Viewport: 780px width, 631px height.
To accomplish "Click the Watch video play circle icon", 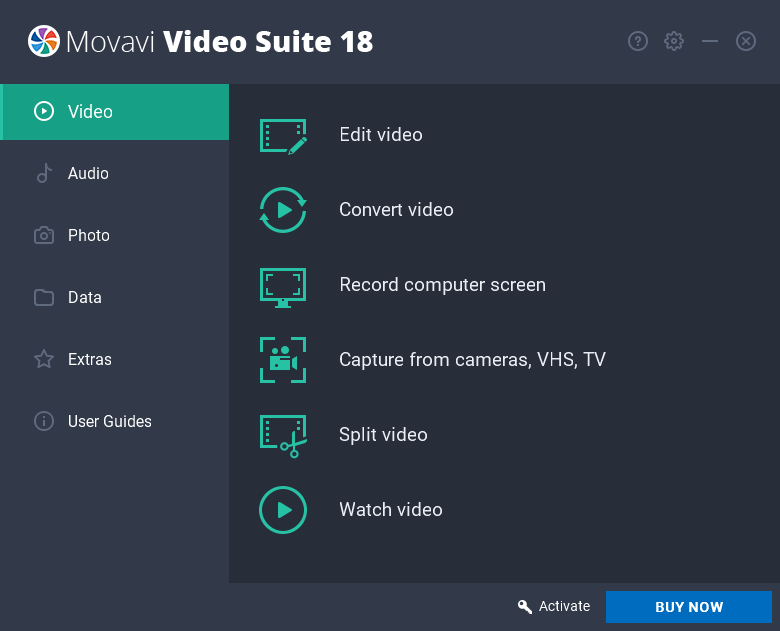I will pos(283,510).
